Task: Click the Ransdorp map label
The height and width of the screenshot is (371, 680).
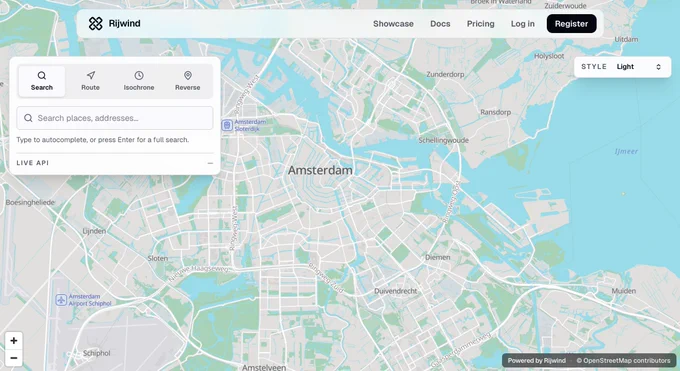Action: tap(495, 112)
